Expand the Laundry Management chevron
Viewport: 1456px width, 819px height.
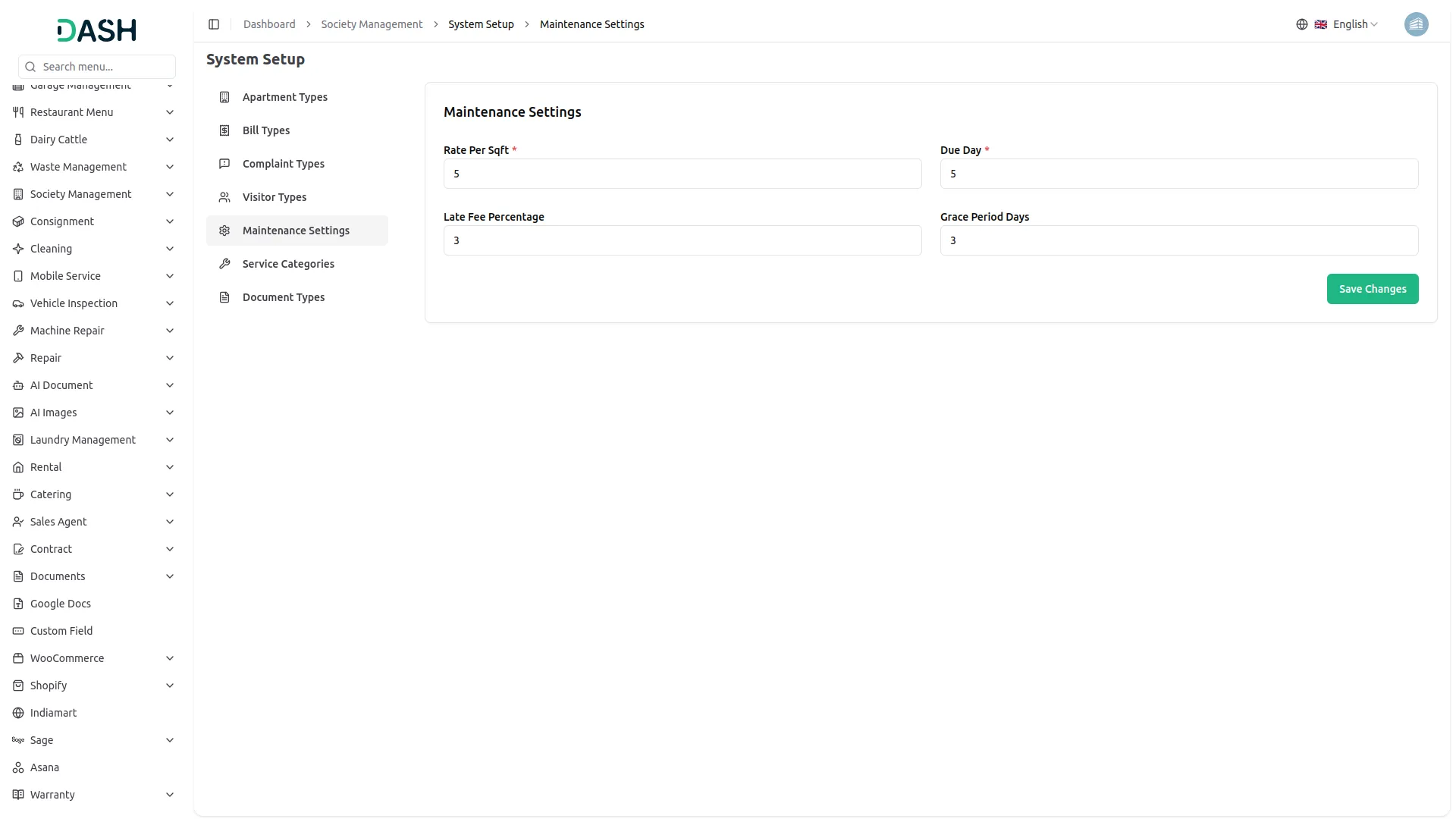pyautogui.click(x=170, y=440)
